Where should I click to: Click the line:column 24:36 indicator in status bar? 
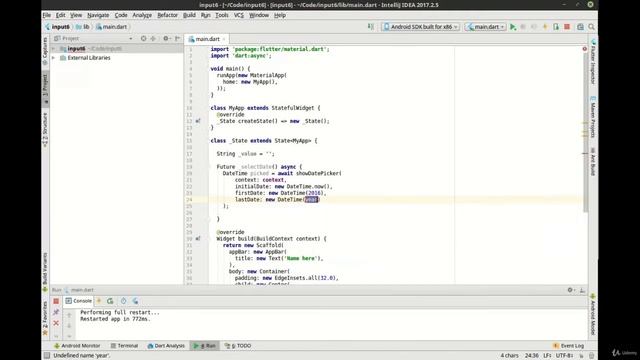coord(531,356)
